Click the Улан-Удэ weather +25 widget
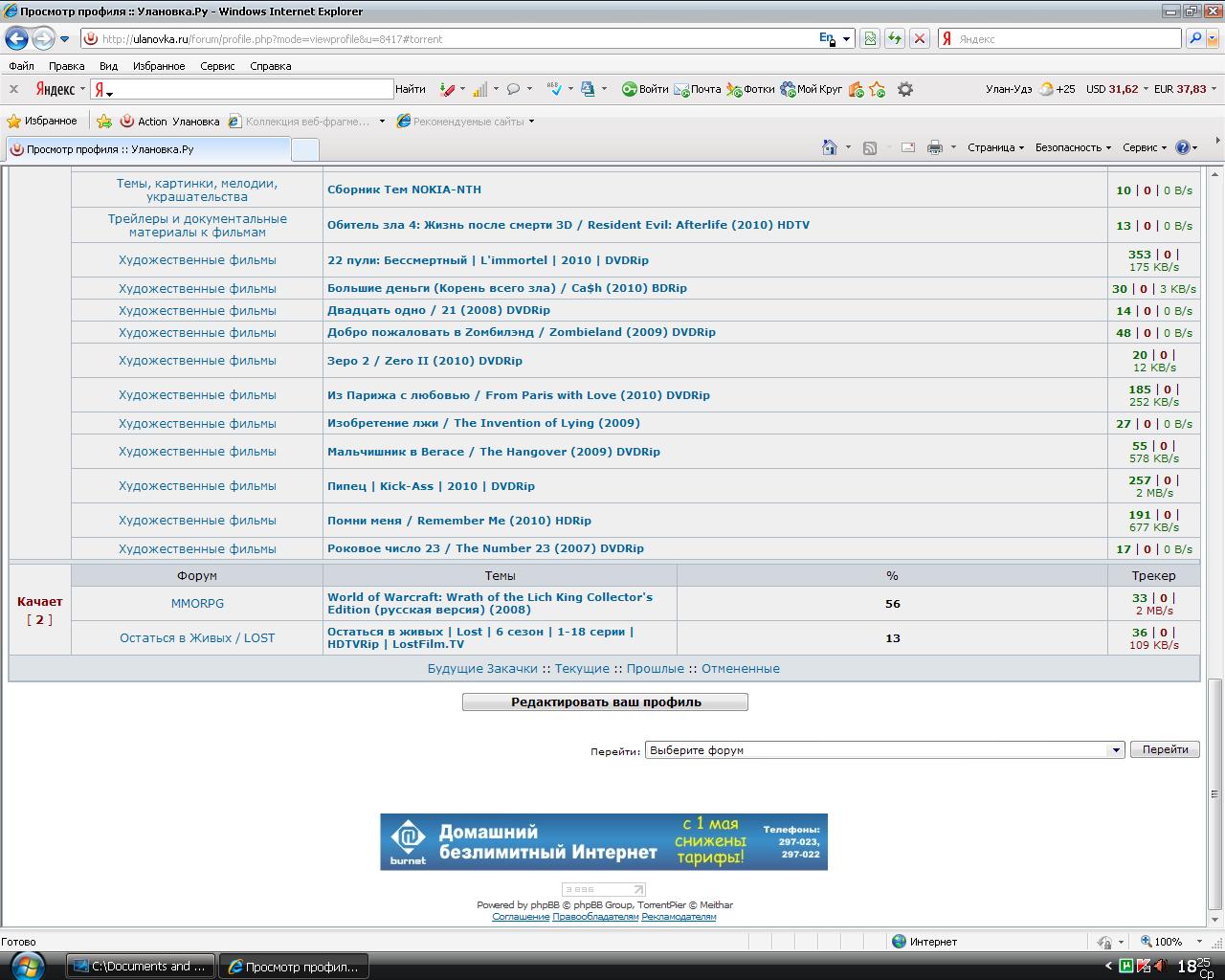This screenshot has height=980, width=1225. [1030, 89]
